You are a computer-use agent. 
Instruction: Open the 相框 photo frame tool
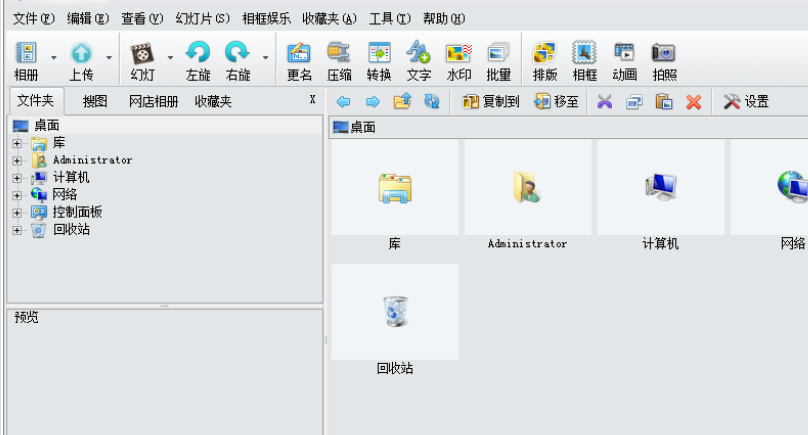(x=584, y=61)
